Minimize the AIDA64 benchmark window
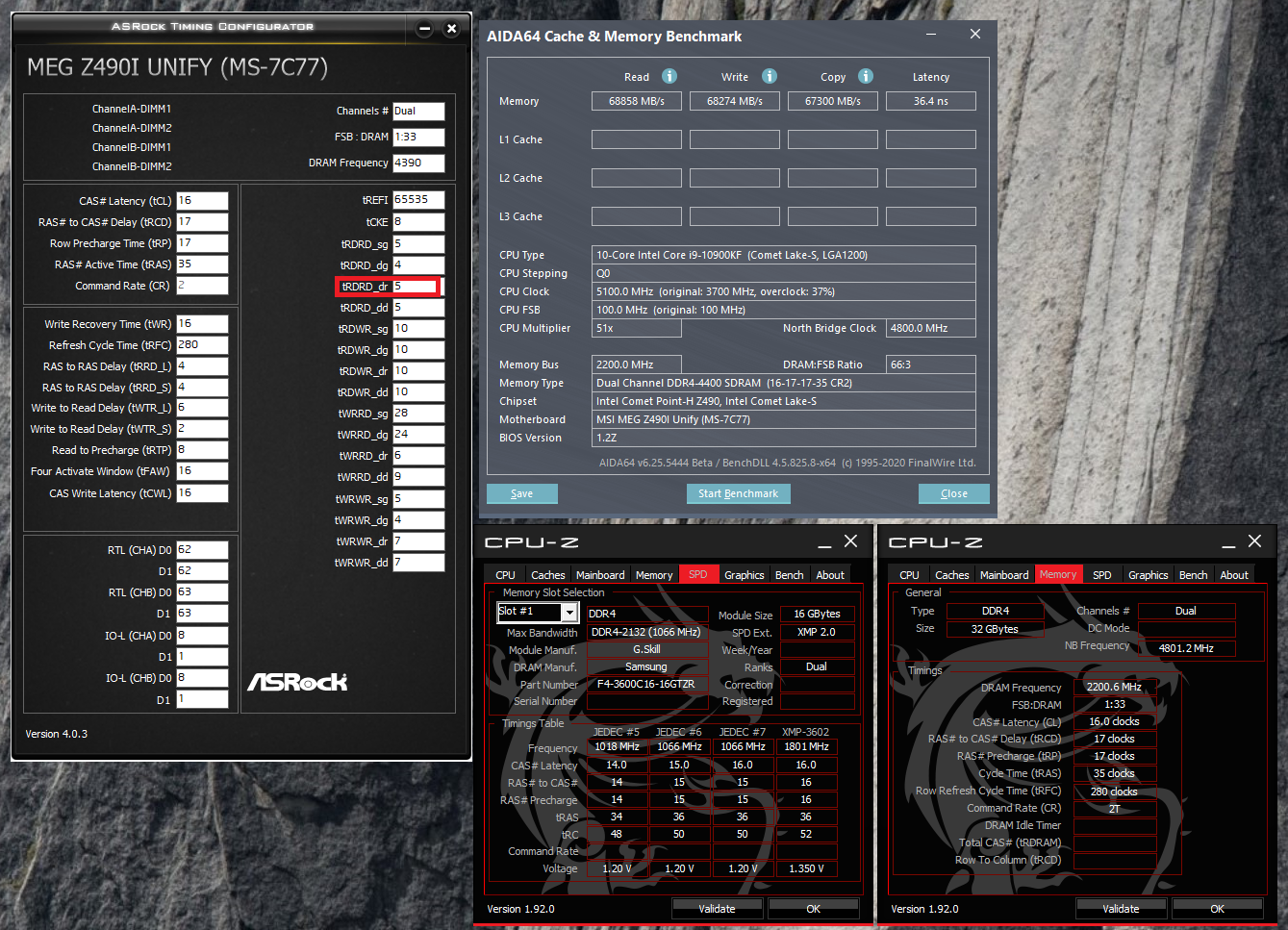Screen dimensions: 1288x930 tap(931, 35)
